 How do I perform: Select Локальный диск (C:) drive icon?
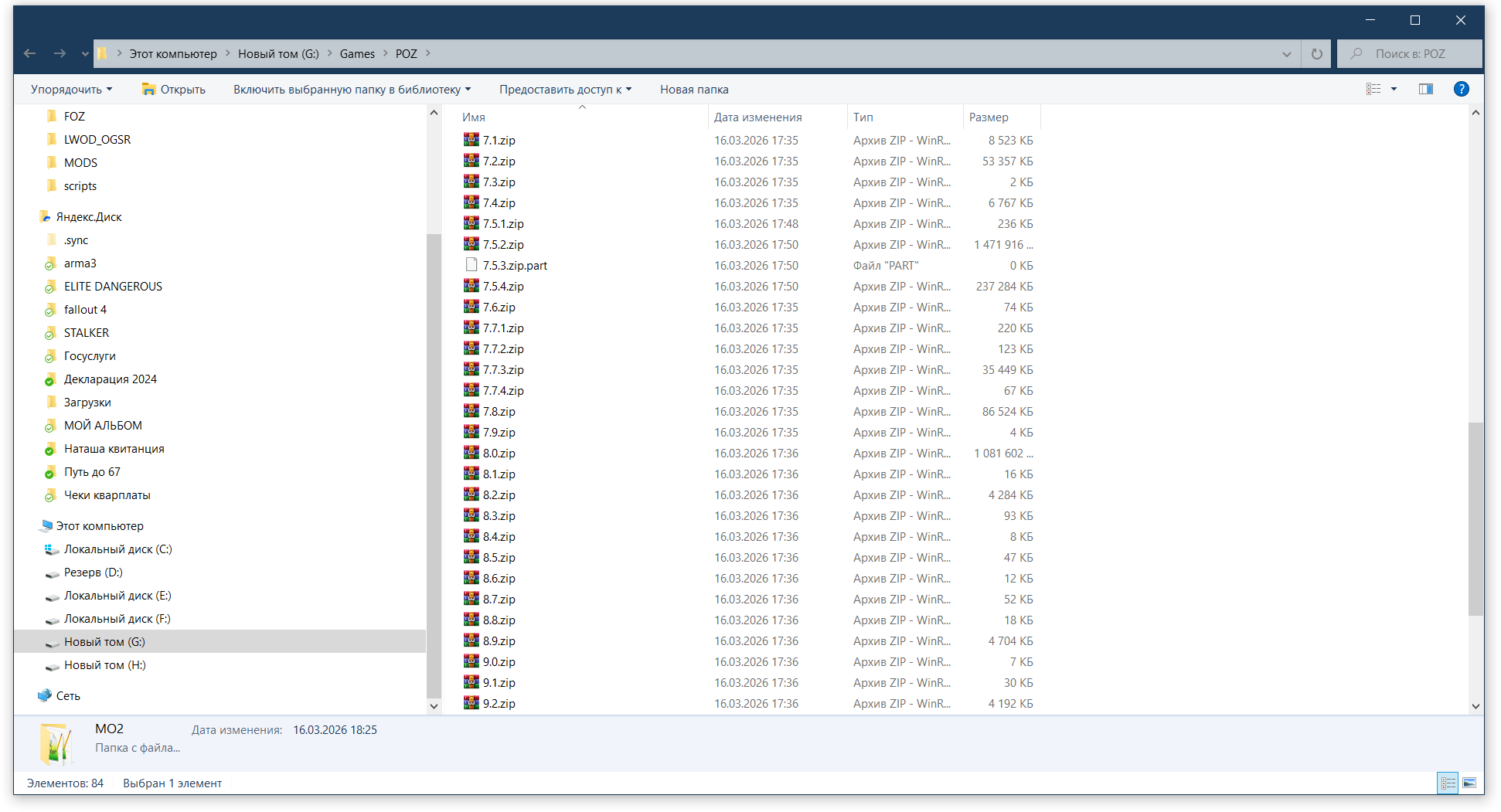click(52, 549)
